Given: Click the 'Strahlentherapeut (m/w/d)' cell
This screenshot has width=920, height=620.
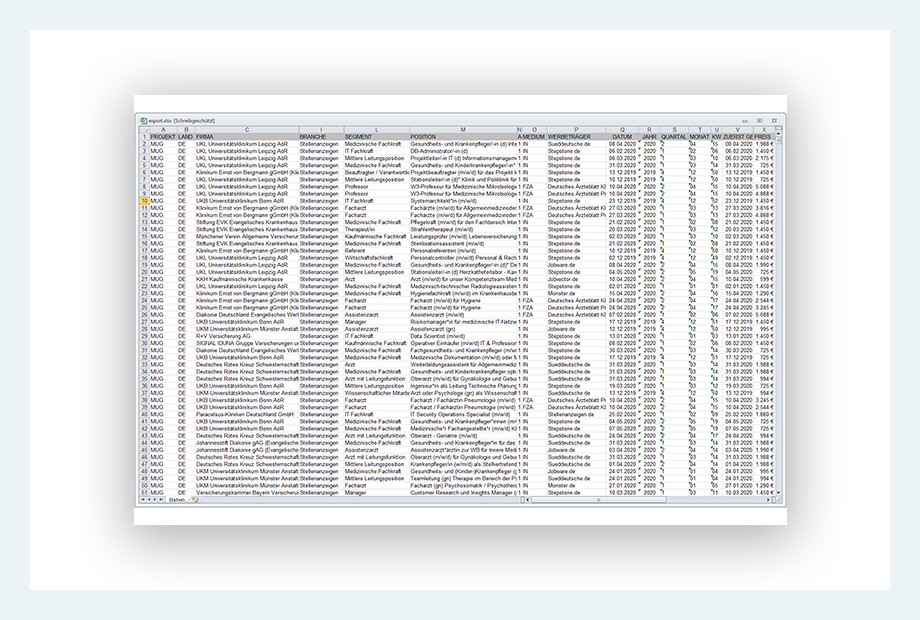Looking at the screenshot, I should pos(463,229).
